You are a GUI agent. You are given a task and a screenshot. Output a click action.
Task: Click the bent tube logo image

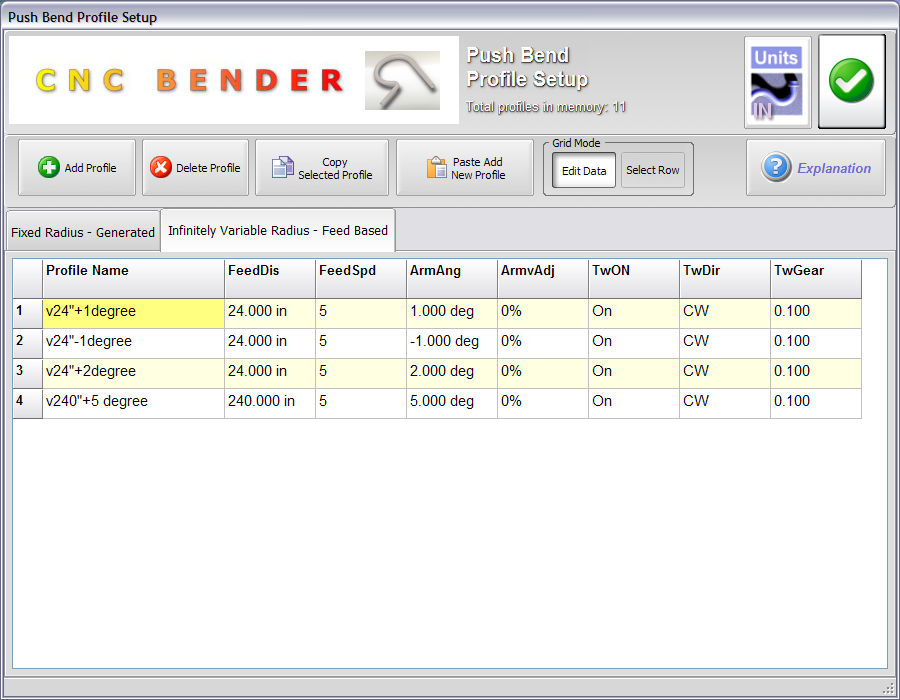(401, 81)
